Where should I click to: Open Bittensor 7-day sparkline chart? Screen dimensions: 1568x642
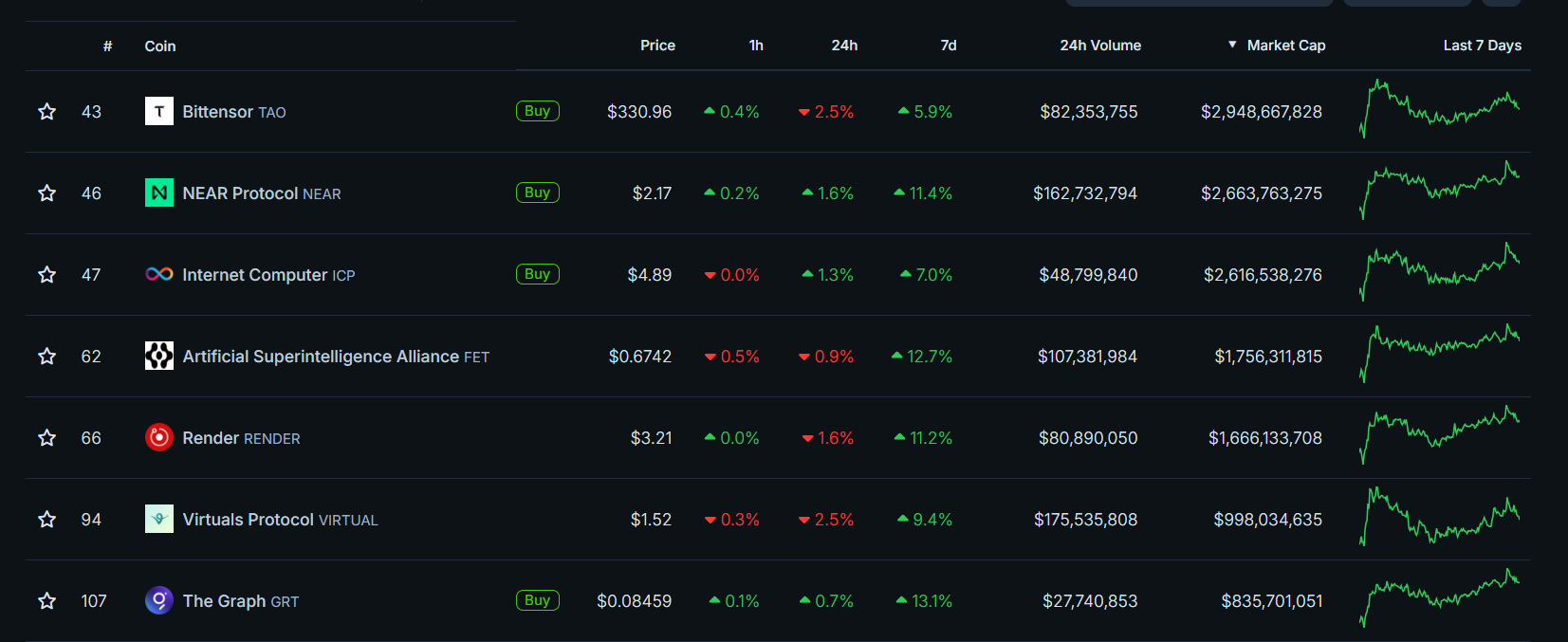click(1439, 110)
